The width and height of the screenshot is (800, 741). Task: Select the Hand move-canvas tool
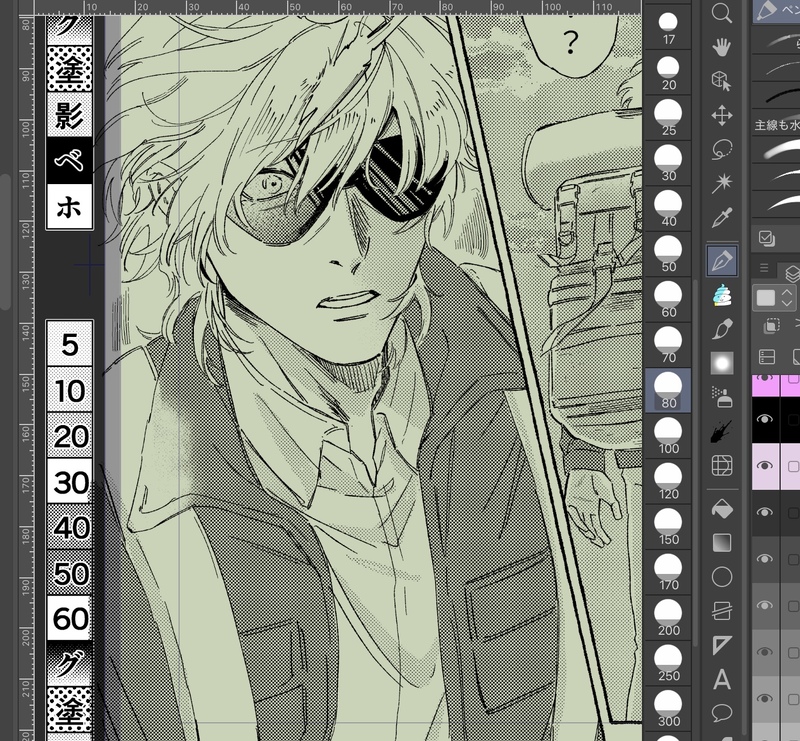(x=722, y=47)
